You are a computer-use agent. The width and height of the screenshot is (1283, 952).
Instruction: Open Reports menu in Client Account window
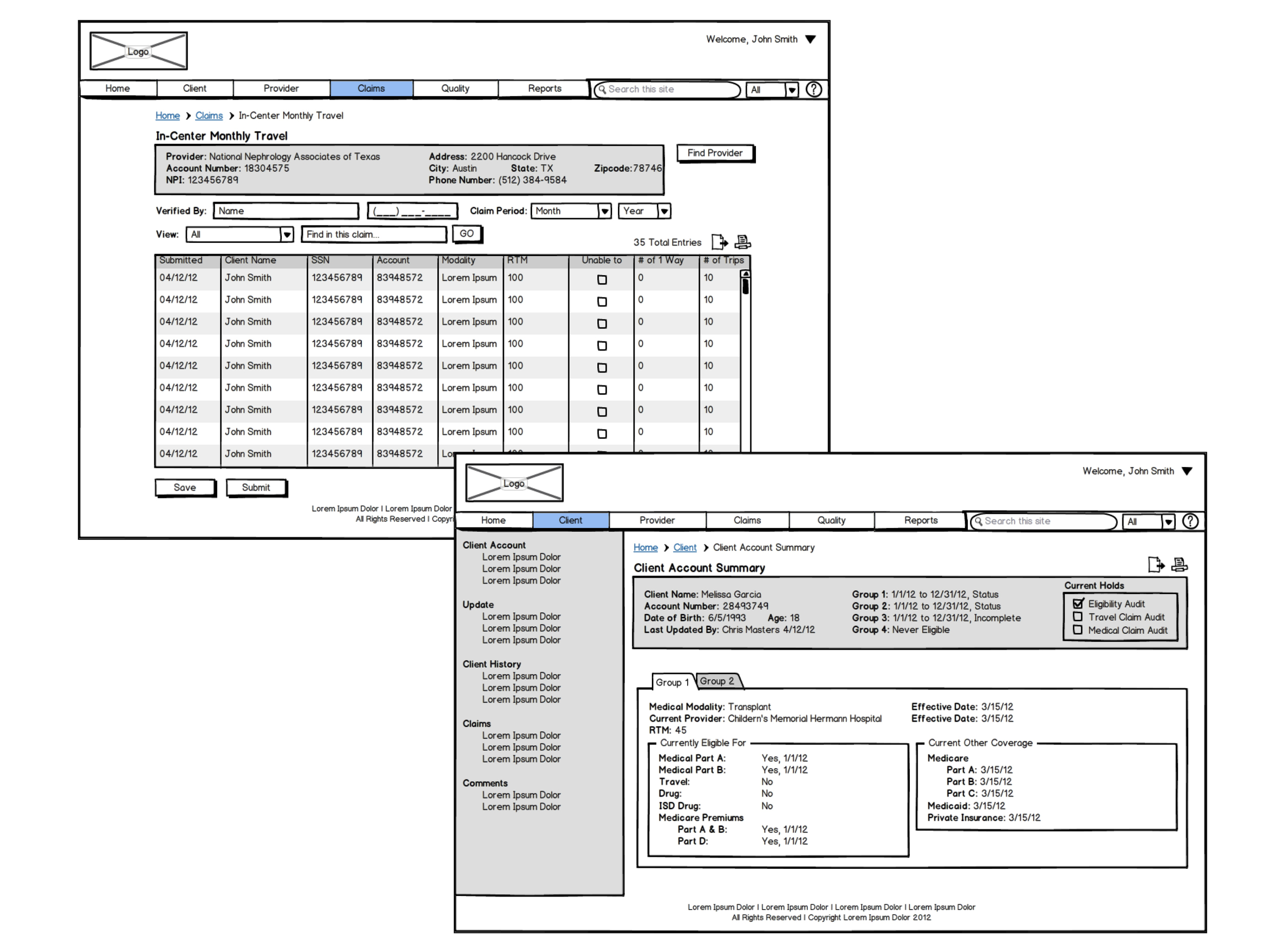[x=921, y=520]
